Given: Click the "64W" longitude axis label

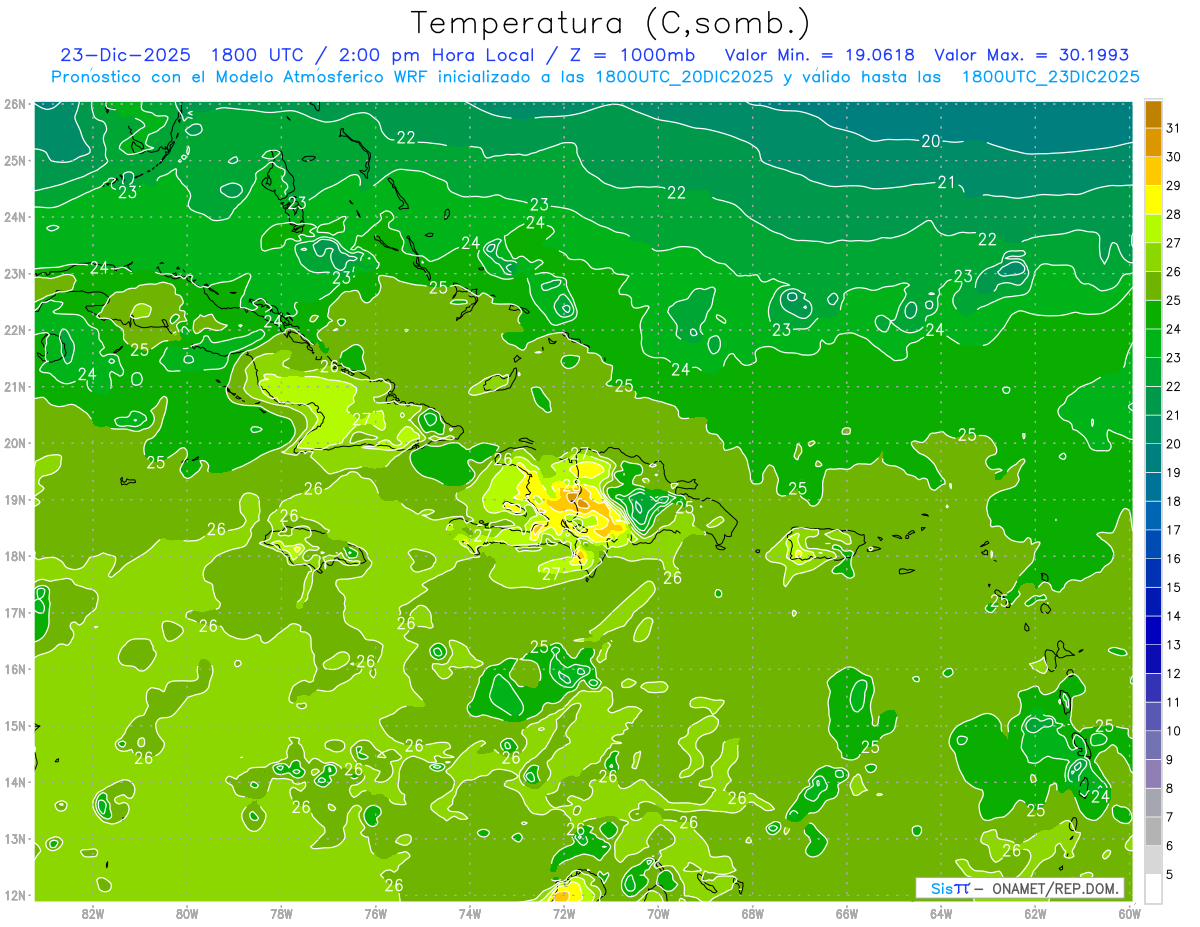Looking at the screenshot, I should [x=941, y=913].
